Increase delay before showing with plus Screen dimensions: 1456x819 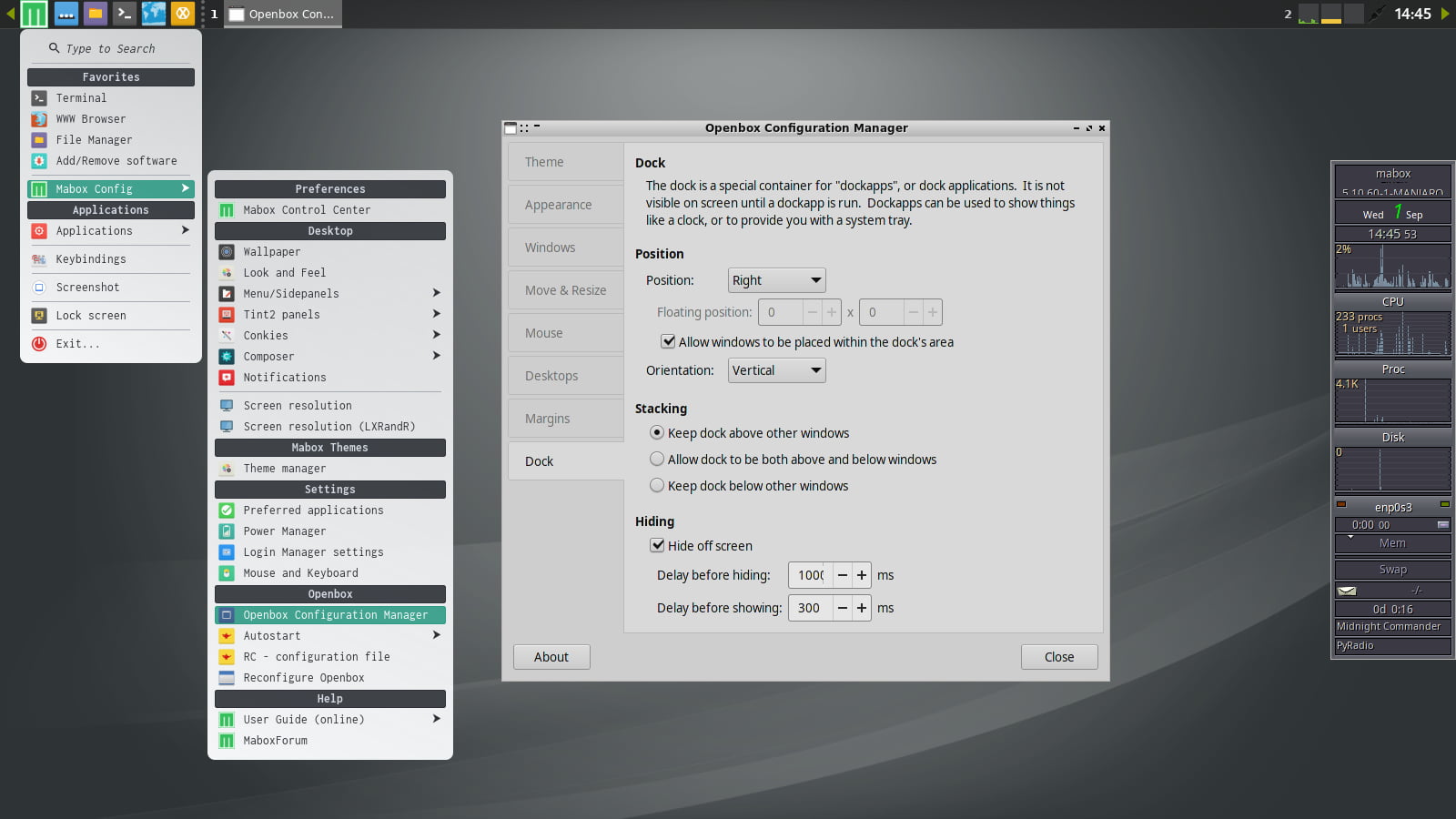[x=862, y=608]
